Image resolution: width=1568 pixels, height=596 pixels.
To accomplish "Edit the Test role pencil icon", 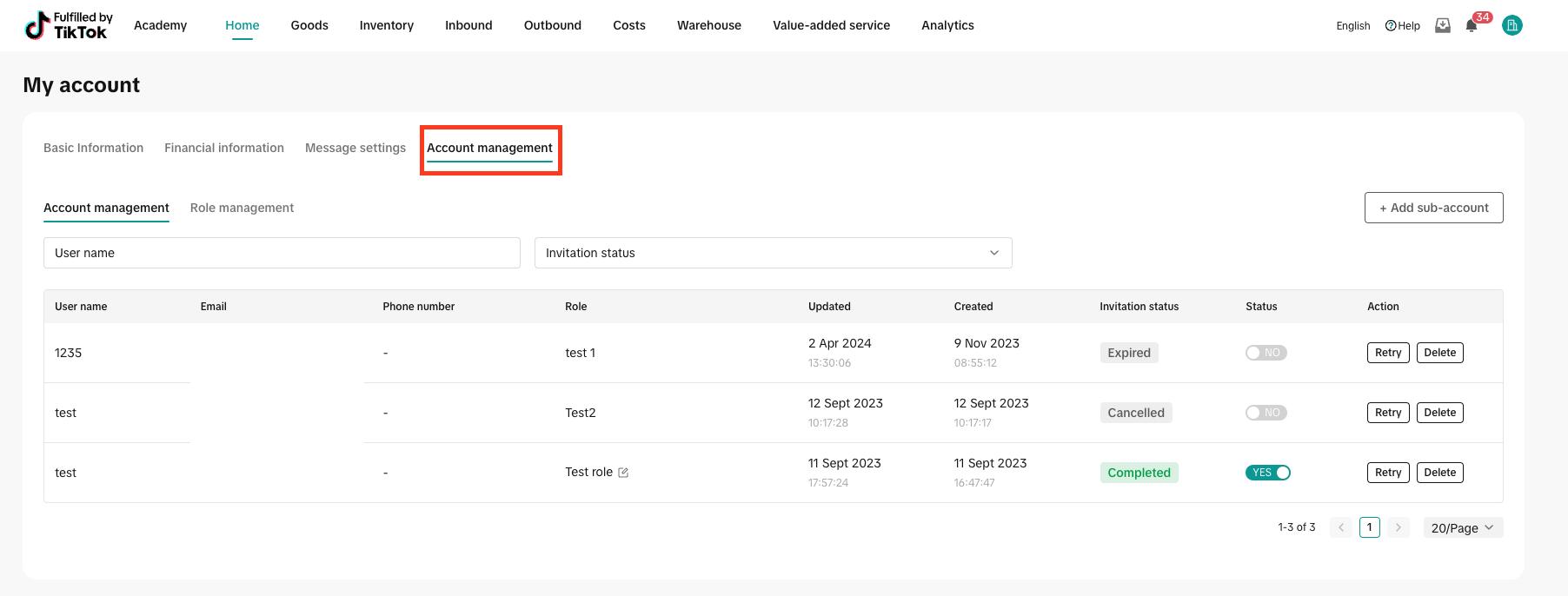I will pos(623,473).
